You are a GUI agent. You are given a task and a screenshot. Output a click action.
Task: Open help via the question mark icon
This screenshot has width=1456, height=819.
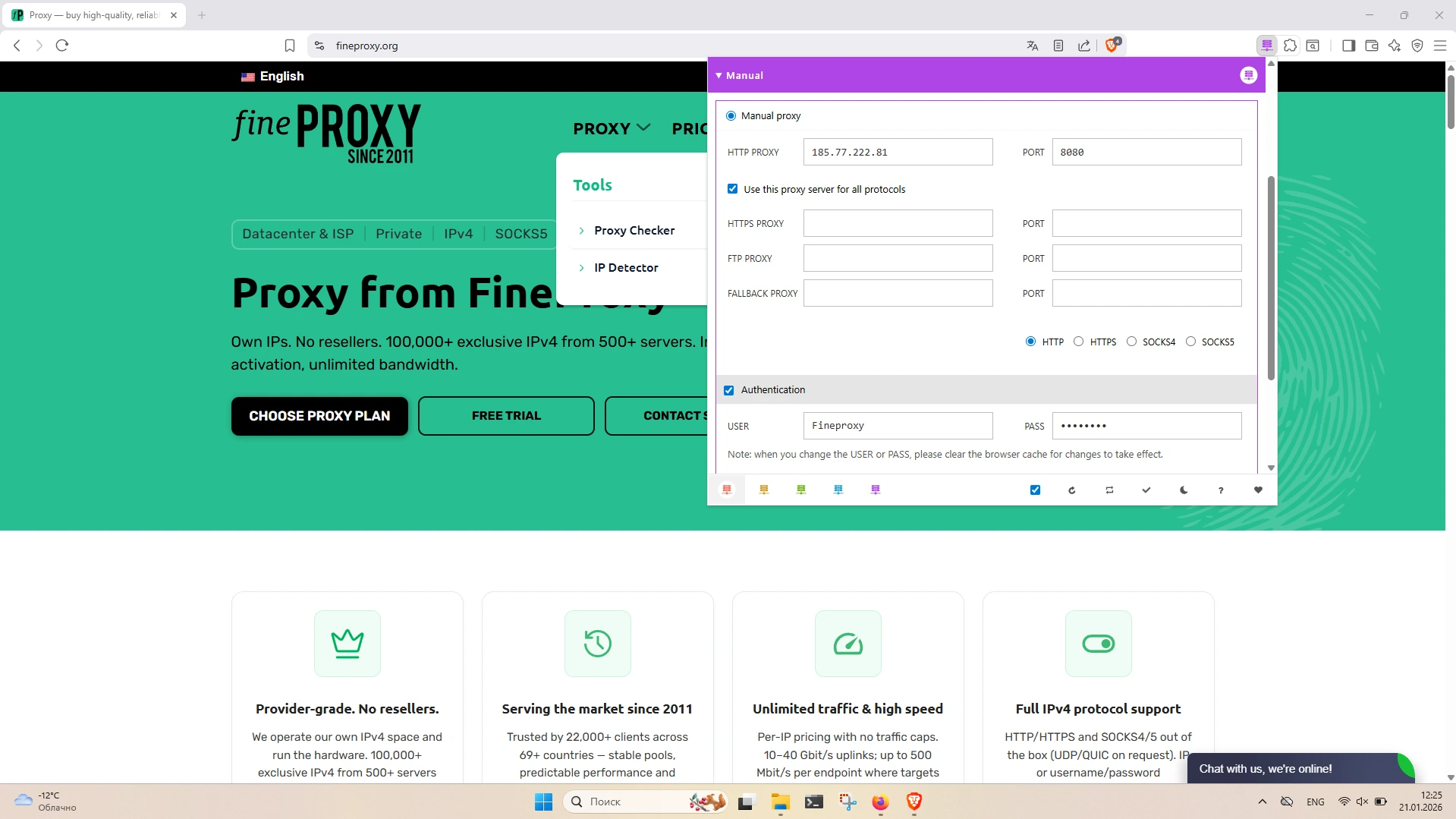point(1221,490)
